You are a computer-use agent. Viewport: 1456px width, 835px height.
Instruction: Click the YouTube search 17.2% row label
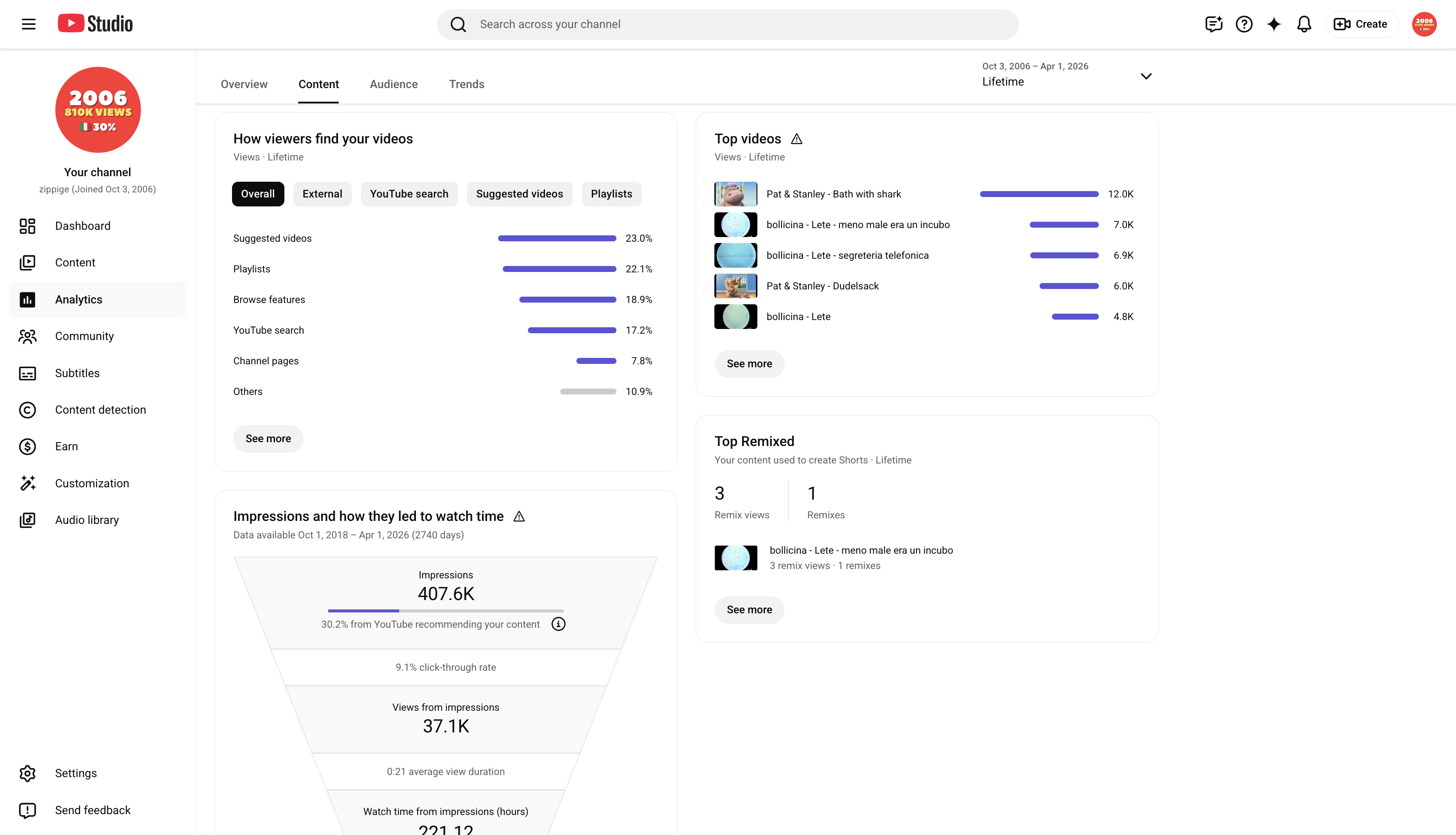[x=269, y=330]
